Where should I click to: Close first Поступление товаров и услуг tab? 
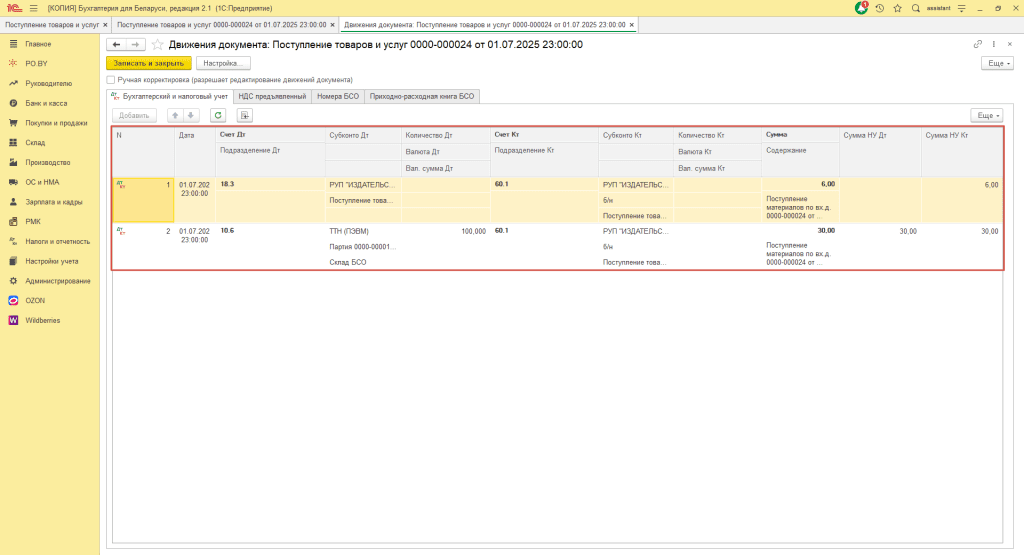coord(105,25)
